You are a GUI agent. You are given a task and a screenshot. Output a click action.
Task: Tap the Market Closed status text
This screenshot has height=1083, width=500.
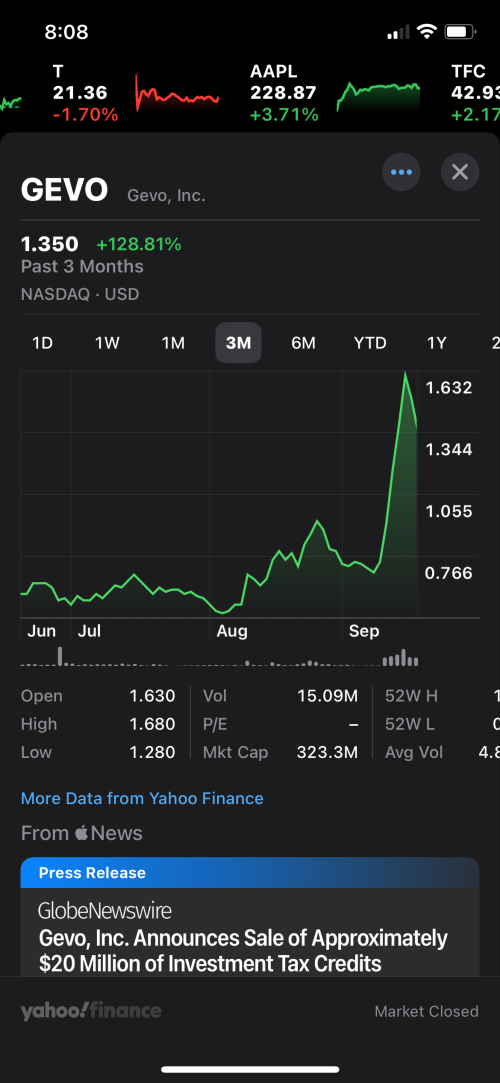426,1011
